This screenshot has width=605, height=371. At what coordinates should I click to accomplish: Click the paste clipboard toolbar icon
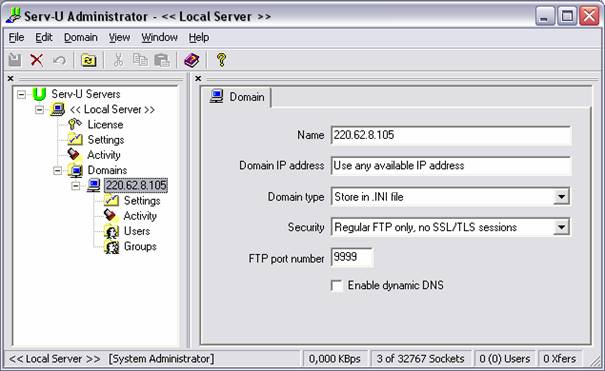(x=162, y=60)
